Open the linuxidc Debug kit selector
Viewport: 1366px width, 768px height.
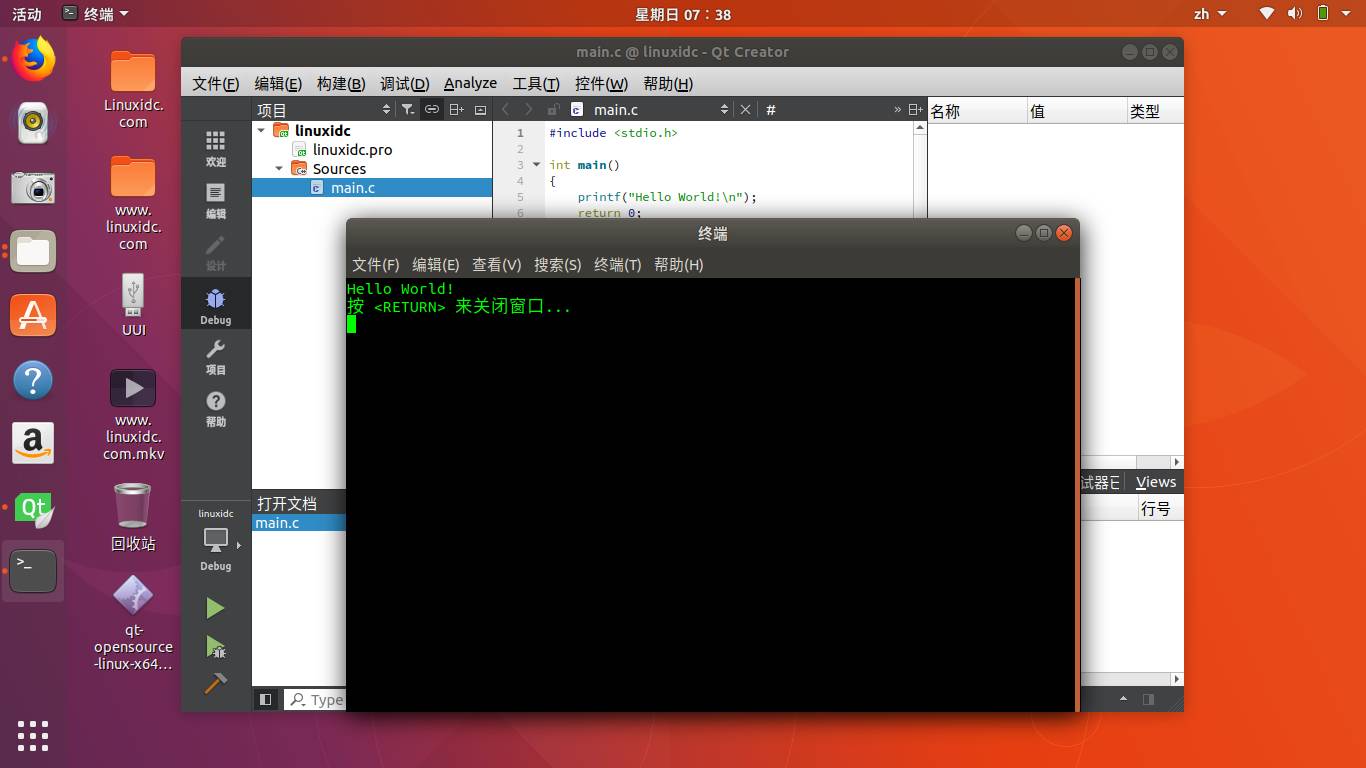tap(216, 541)
